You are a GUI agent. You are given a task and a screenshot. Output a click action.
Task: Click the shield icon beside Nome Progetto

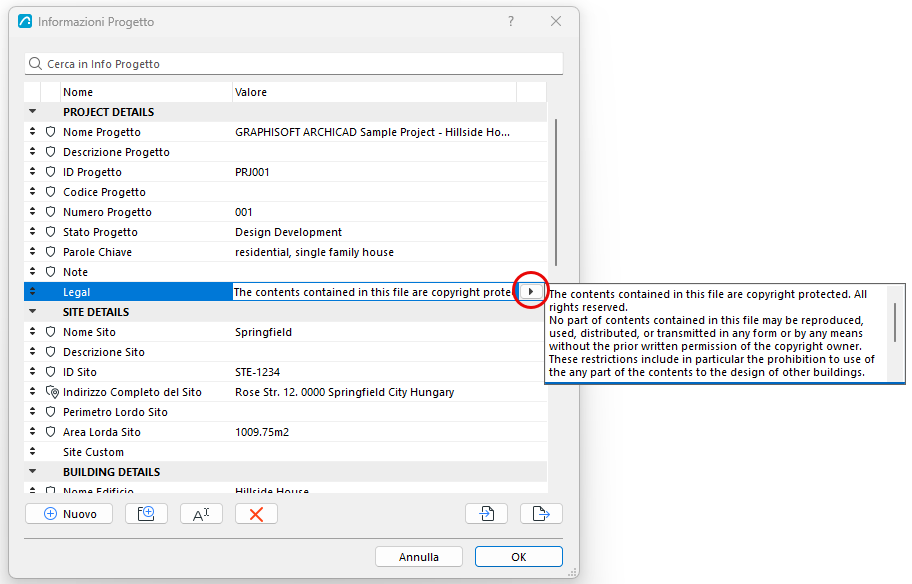[51, 132]
